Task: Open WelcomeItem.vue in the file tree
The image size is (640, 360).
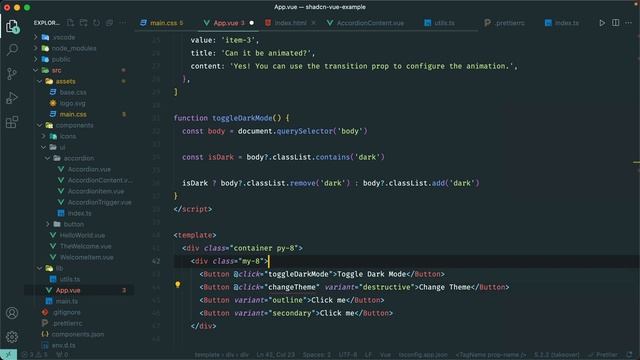Action: (x=87, y=258)
